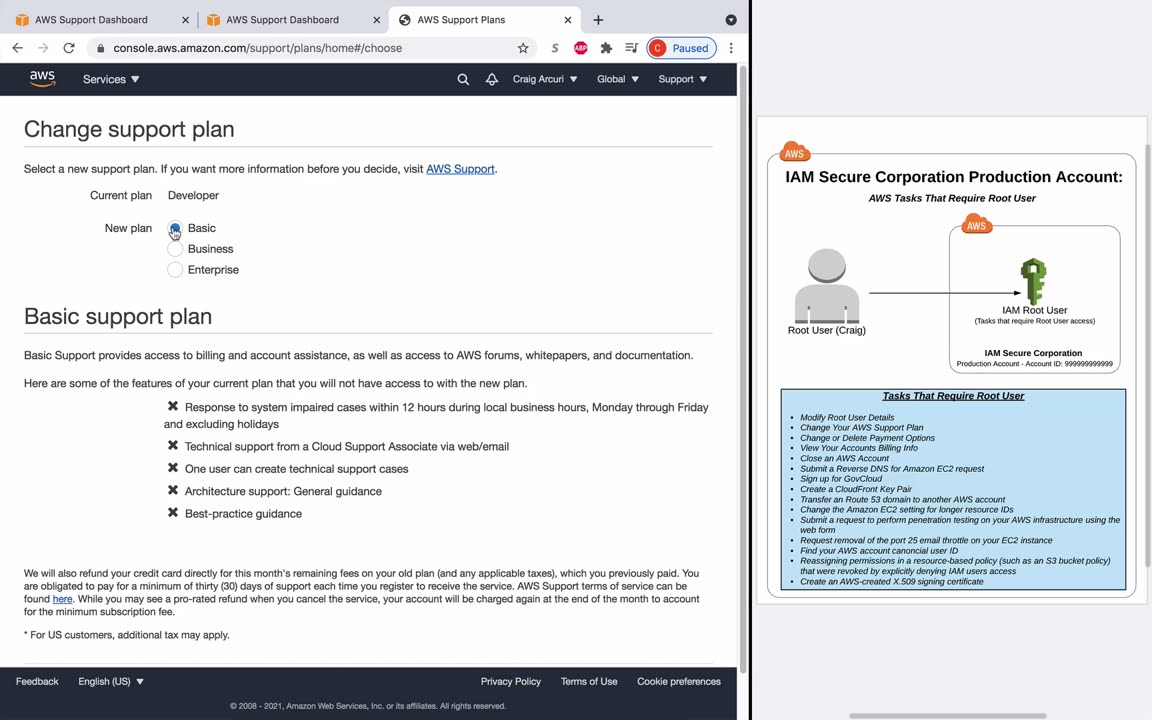Click 'Best-practice guidance' feature text
The image size is (1152, 720).
coord(243,514)
